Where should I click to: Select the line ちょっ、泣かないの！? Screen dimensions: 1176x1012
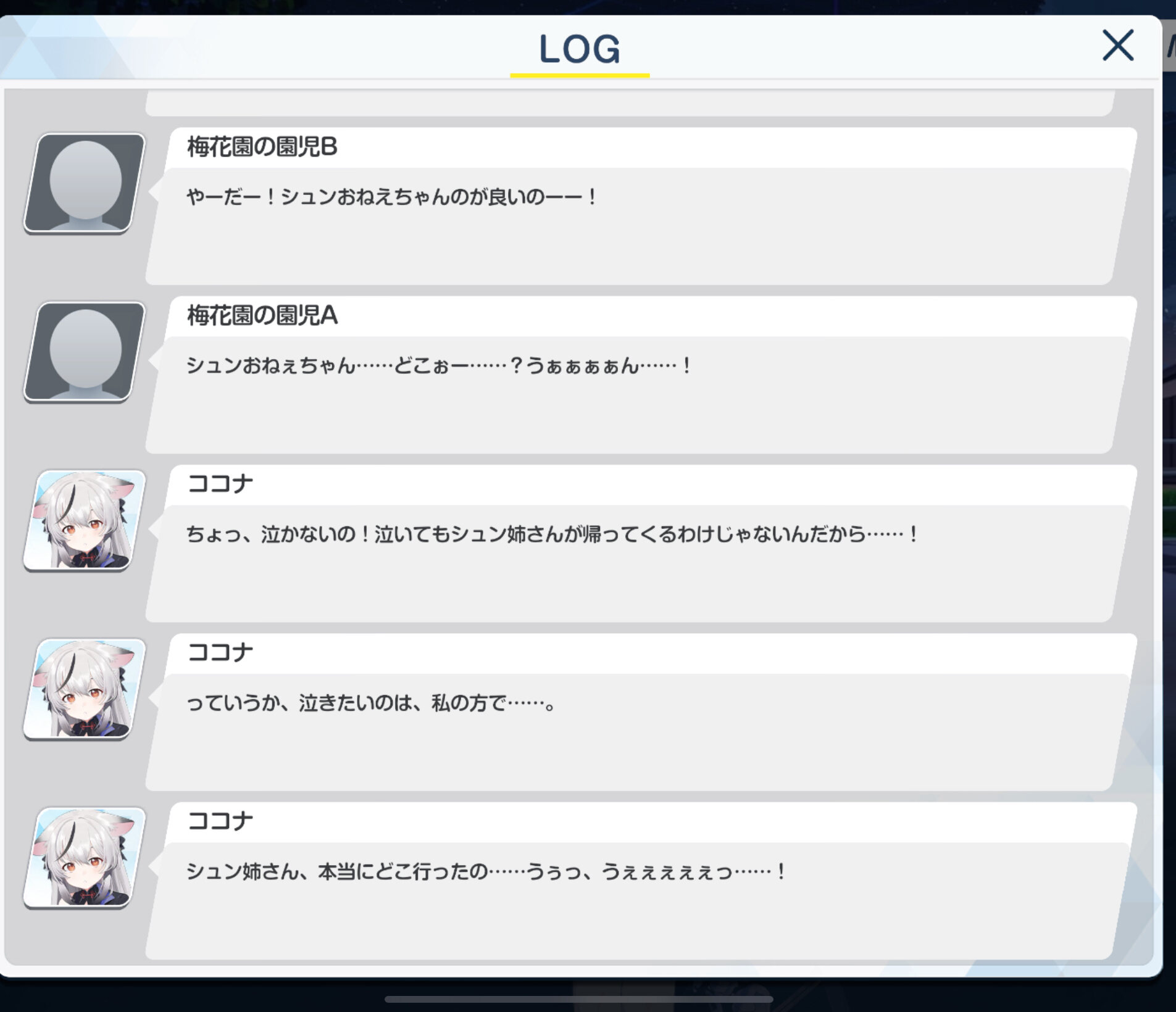(x=553, y=534)
